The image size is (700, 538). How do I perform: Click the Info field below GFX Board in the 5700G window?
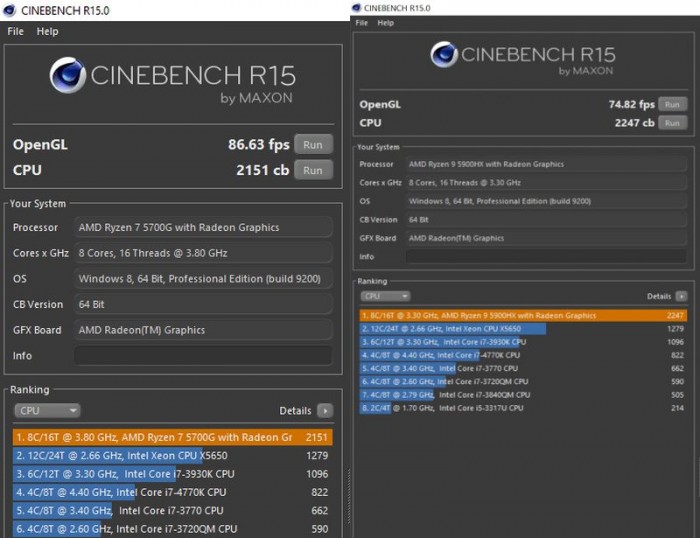click(203, 356)
